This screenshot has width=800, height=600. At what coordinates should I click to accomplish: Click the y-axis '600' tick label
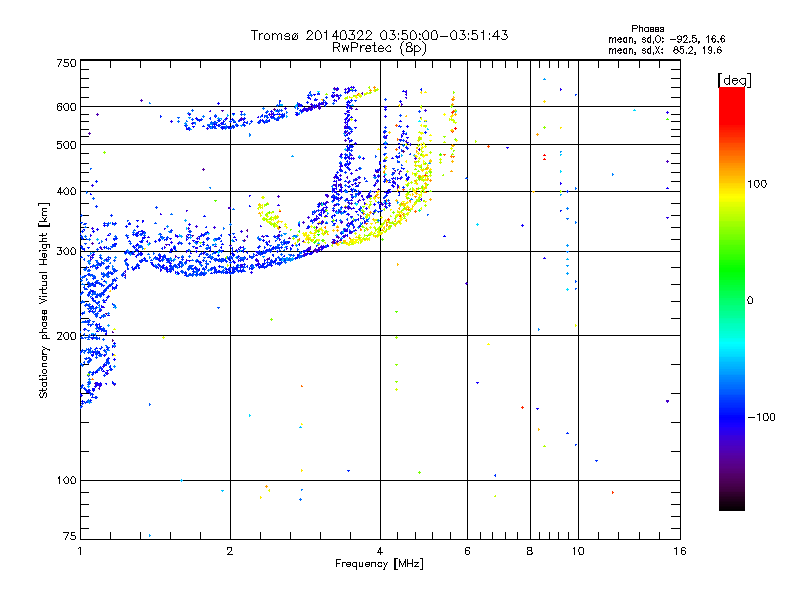click(x=67, y=107)
